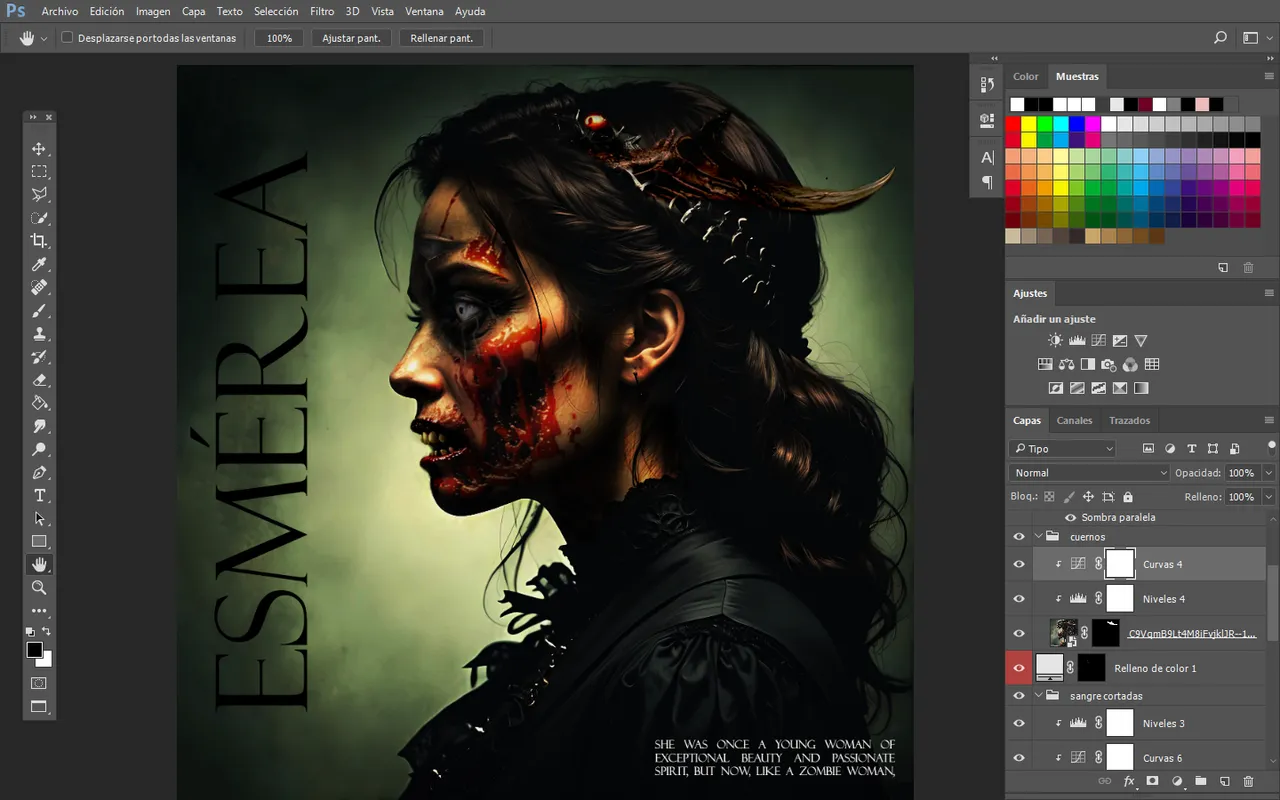Open the Imagen menu
The image size is (1280, 800).
[x=153, y=12]
